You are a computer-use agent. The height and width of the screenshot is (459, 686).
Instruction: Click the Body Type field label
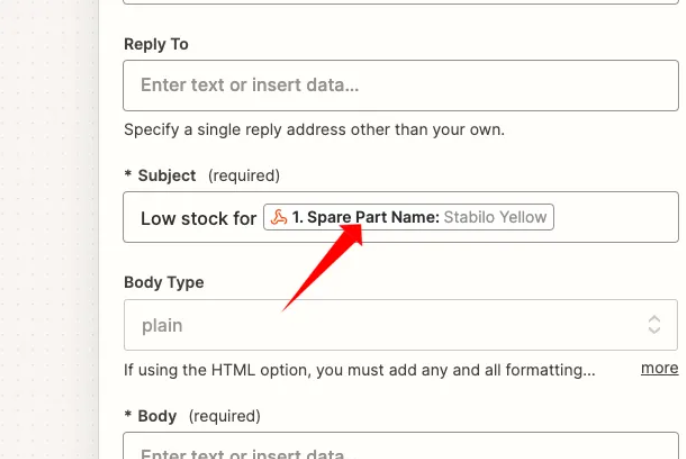(164, 282)
